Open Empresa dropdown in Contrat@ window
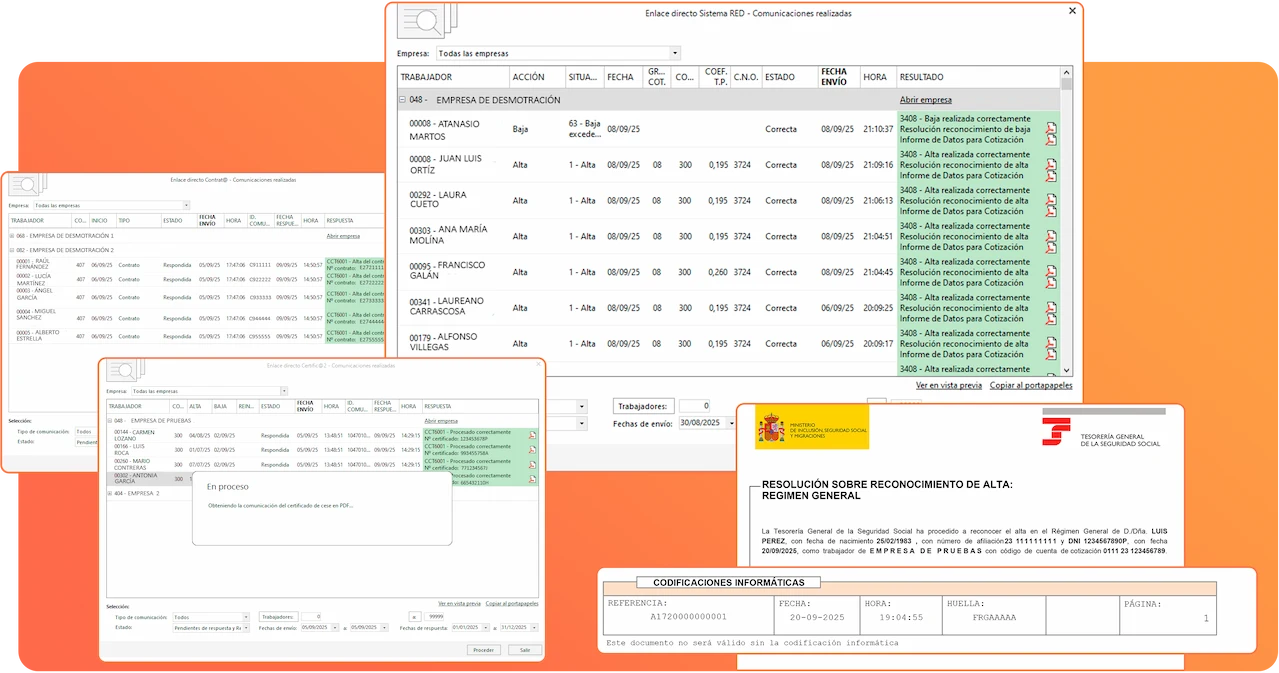This screenshot has width=1279, height=673. click(186, 205)
